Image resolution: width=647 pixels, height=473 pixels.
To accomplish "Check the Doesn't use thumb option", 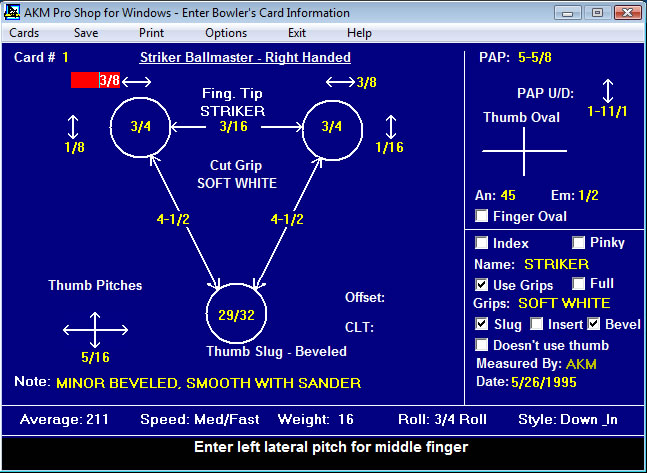I will pyautogui.click(x=483, y=345).
